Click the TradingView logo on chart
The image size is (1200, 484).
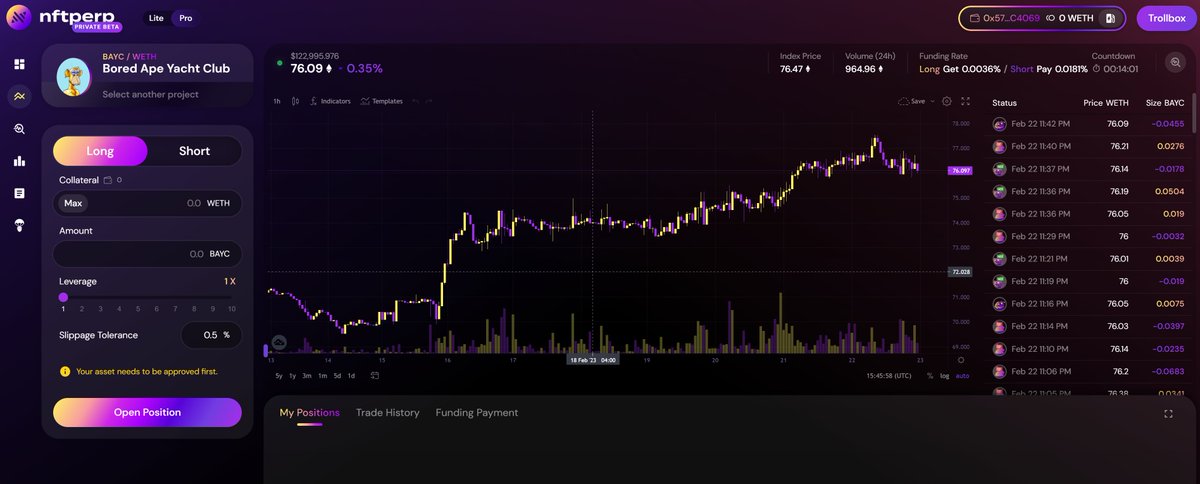point(279,341)
